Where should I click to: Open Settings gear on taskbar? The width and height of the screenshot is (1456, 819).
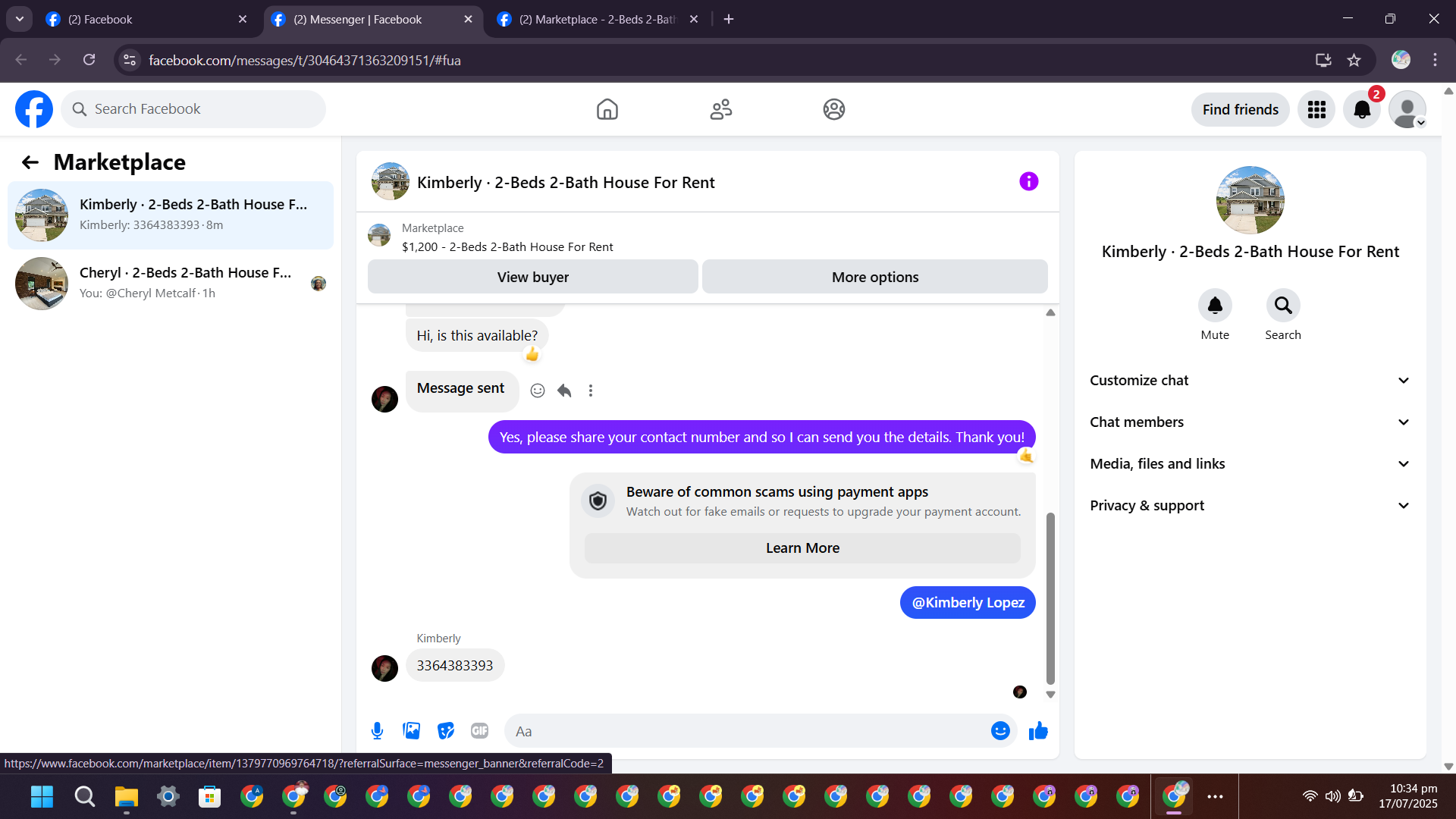coord(168,796)
